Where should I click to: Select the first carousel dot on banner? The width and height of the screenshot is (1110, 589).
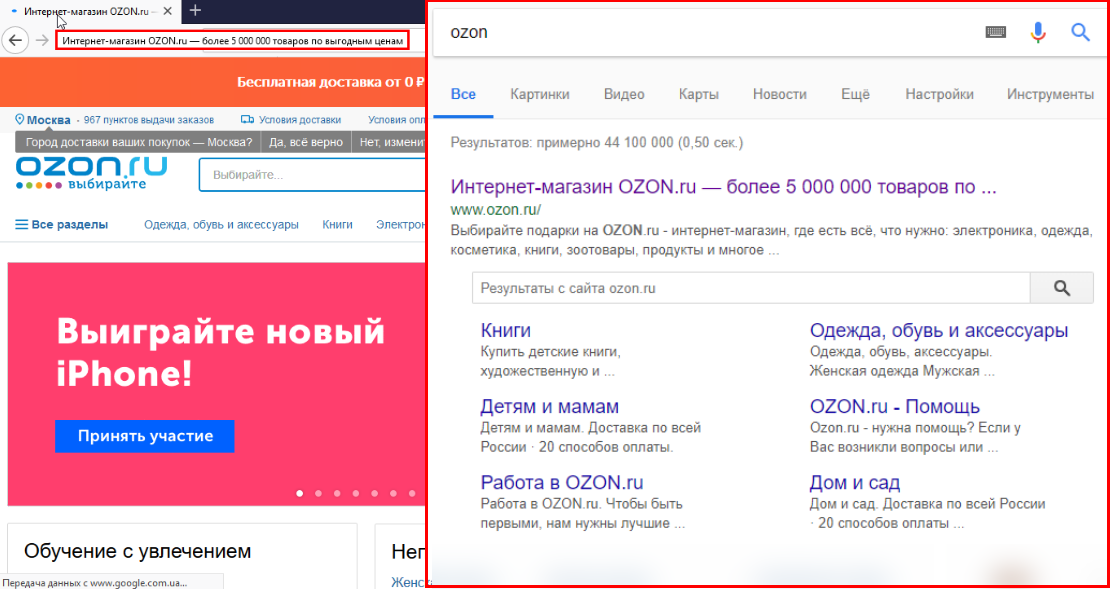coord(299,493)
